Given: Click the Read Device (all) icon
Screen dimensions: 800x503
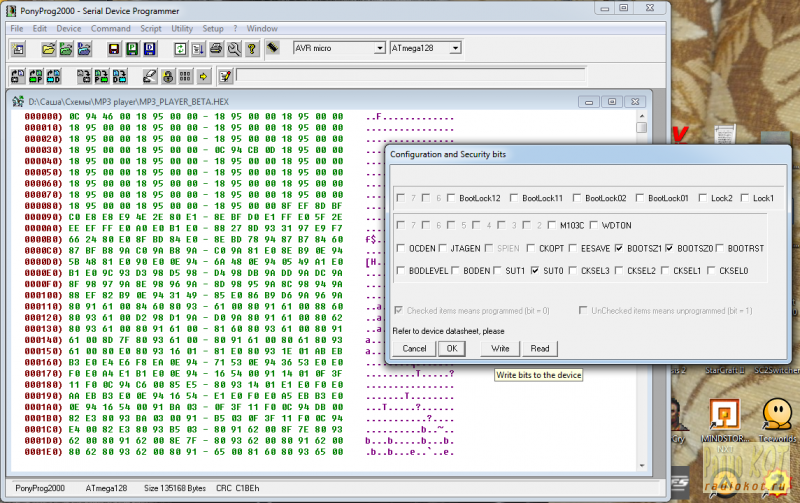Looking at the screenshot, I should click(x=18, y=77).
